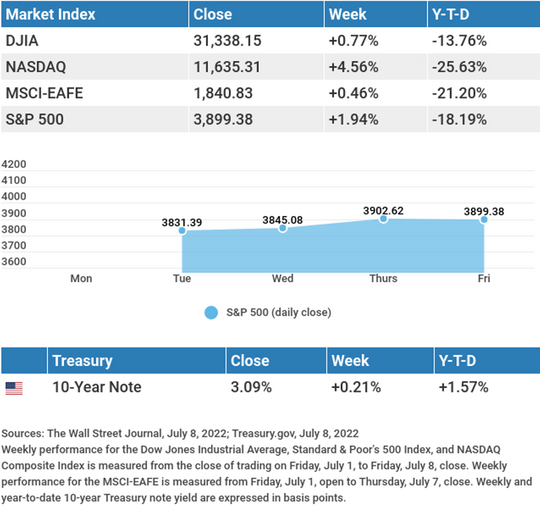
Task: Click the 10-Year Note close 3.09%
Action: click(x=251, y=387)
